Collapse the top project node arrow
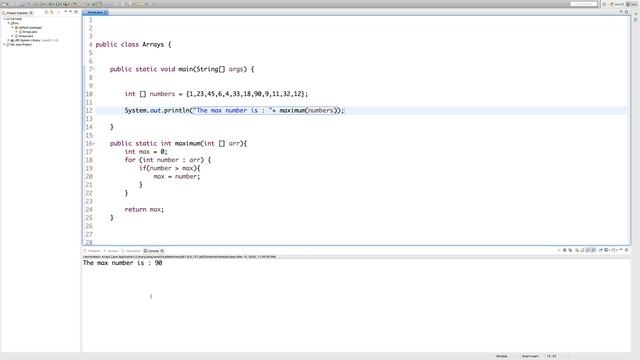The height and width of the screenshot is (360, 640). click(4, 19)
